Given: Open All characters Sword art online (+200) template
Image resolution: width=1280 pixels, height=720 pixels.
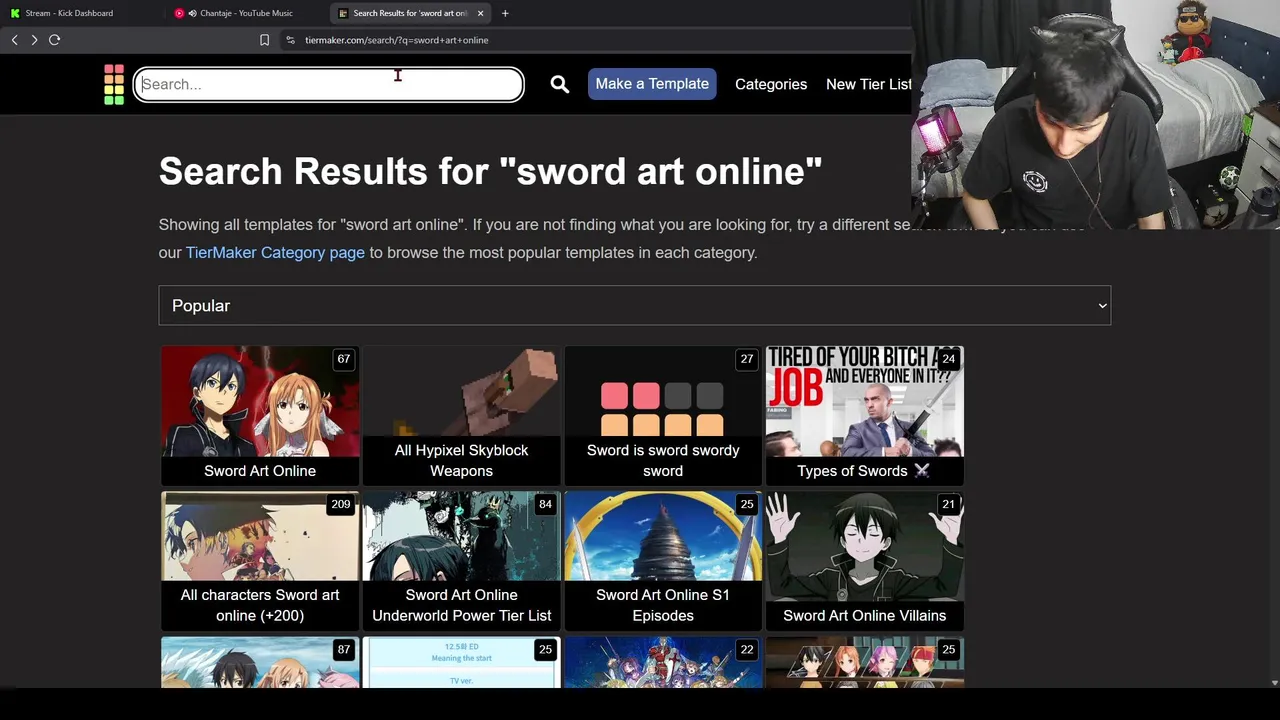Looking at the screenshot, I should [x=260, y=560].
